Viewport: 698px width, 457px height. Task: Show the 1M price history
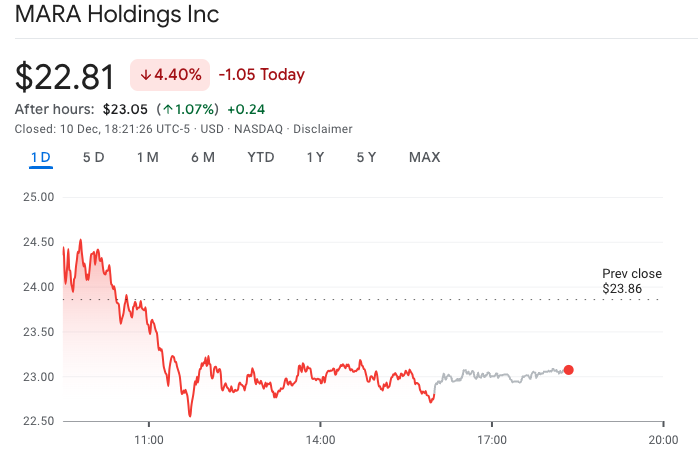coord(148,157)
